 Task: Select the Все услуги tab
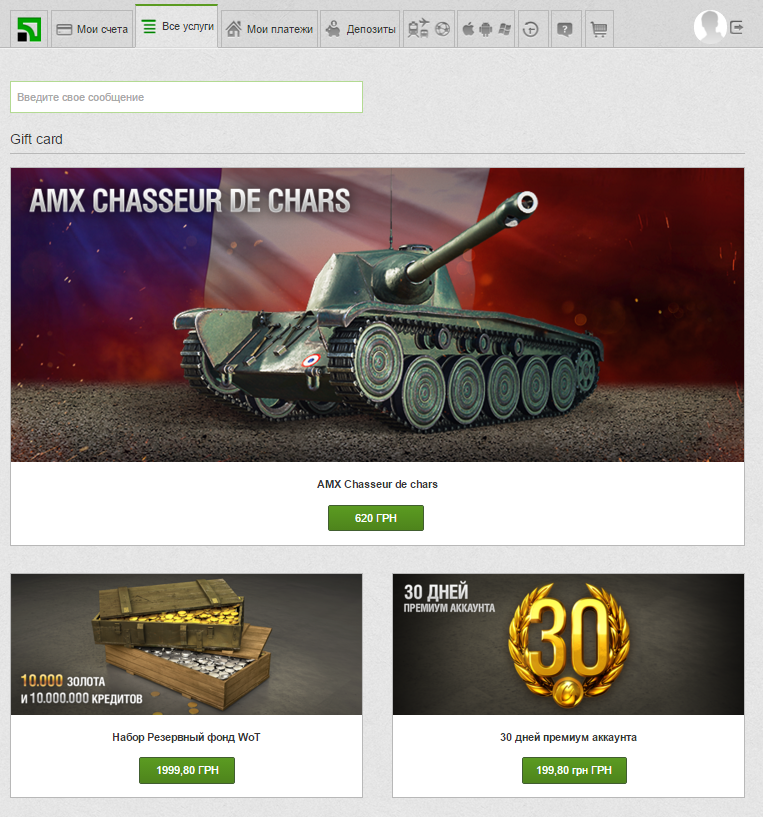click(x=177, y=26)
